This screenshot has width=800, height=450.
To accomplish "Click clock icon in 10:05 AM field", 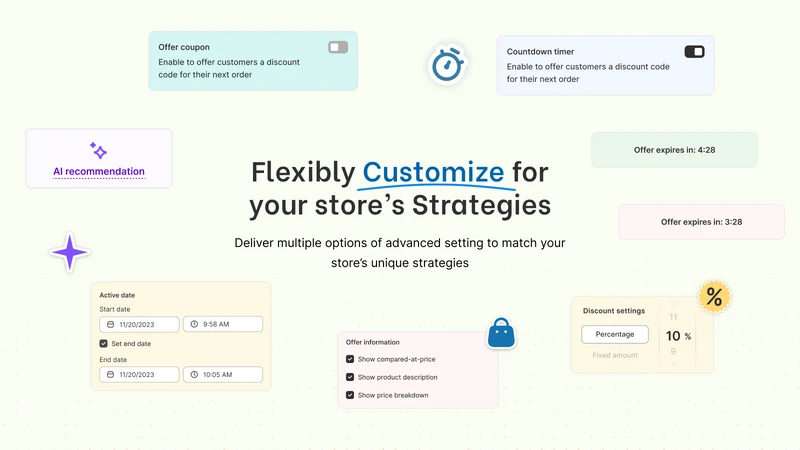I will point(194,374).
